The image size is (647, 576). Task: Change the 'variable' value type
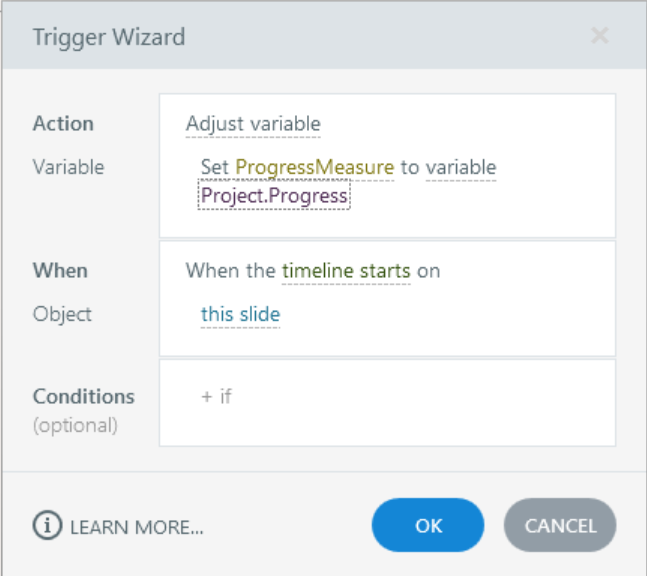tap(461, 167)
